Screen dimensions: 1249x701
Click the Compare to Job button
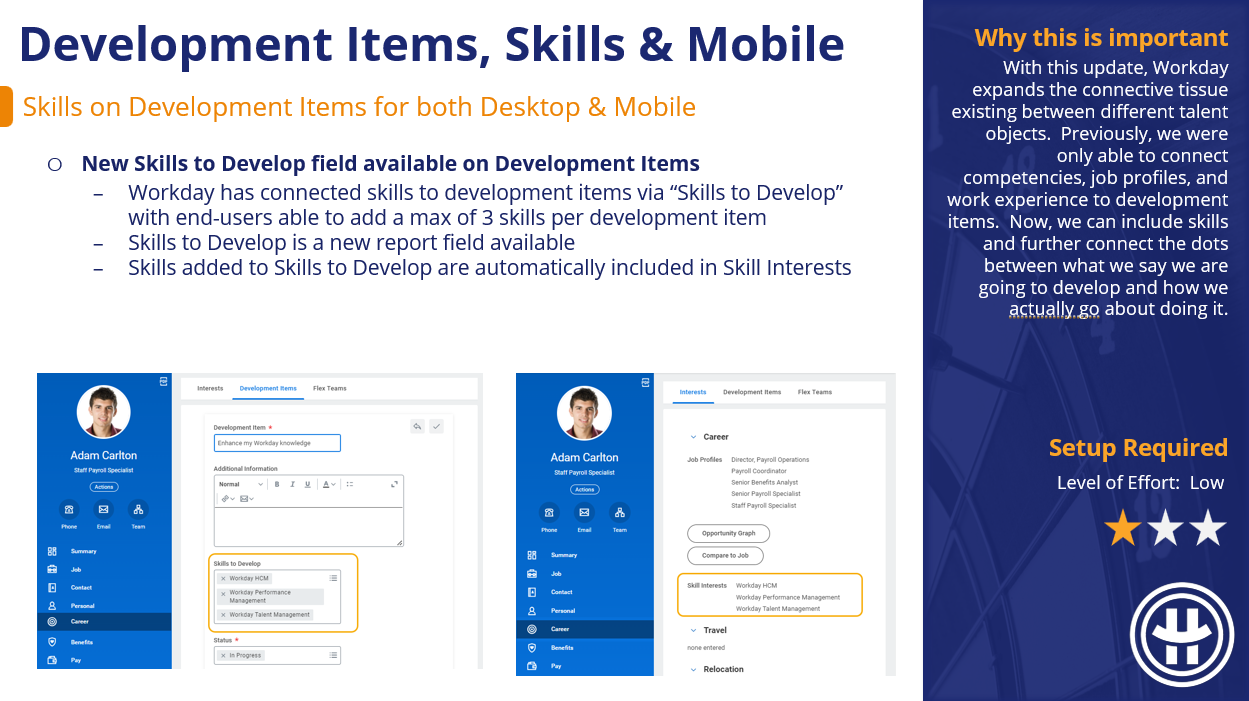725,555
